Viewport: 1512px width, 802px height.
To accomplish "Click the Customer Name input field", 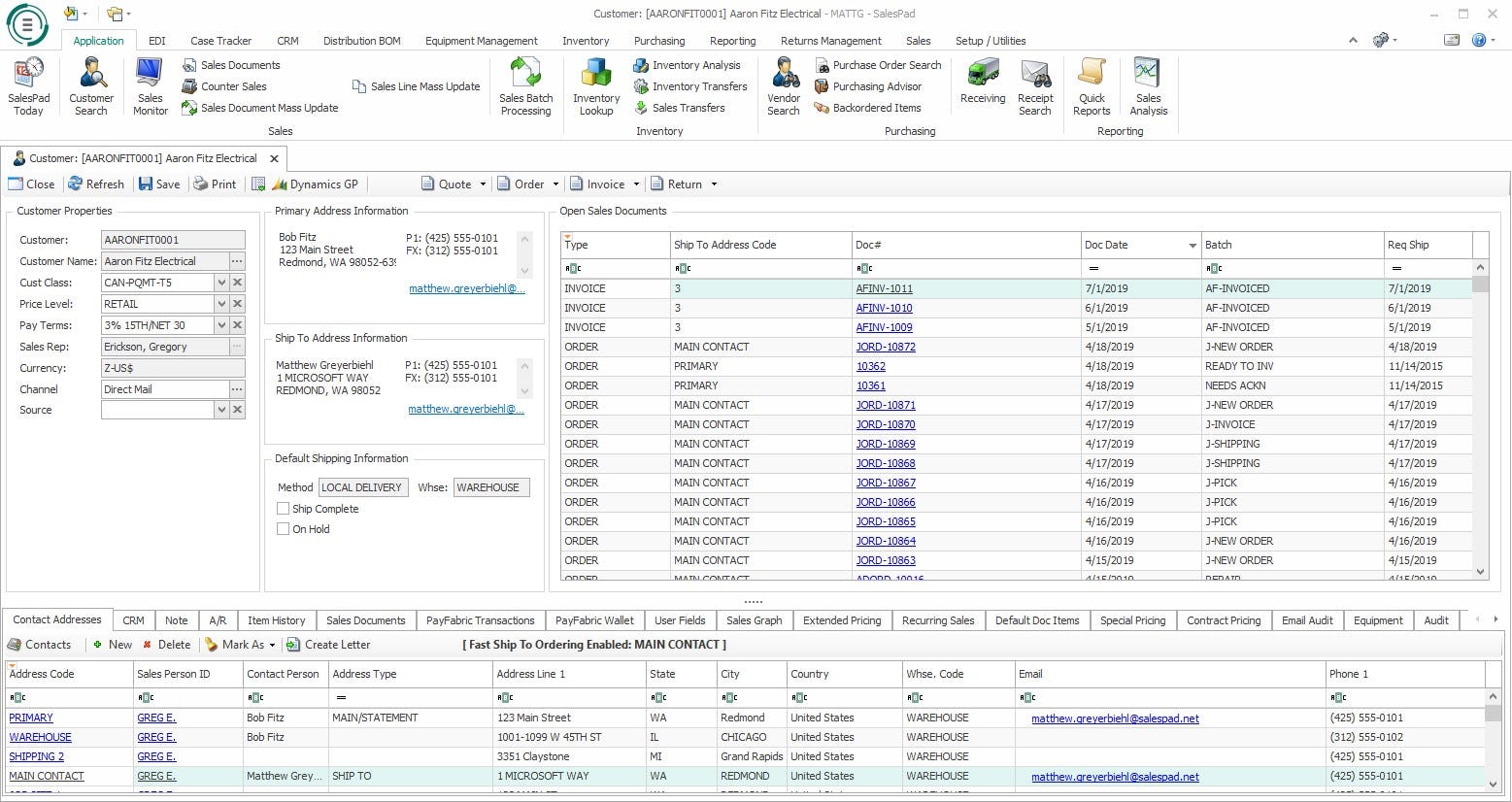I will point(164,261).
